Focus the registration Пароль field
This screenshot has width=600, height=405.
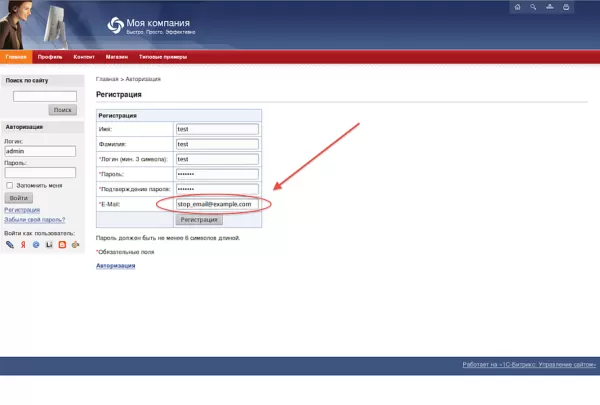[217, 174]
